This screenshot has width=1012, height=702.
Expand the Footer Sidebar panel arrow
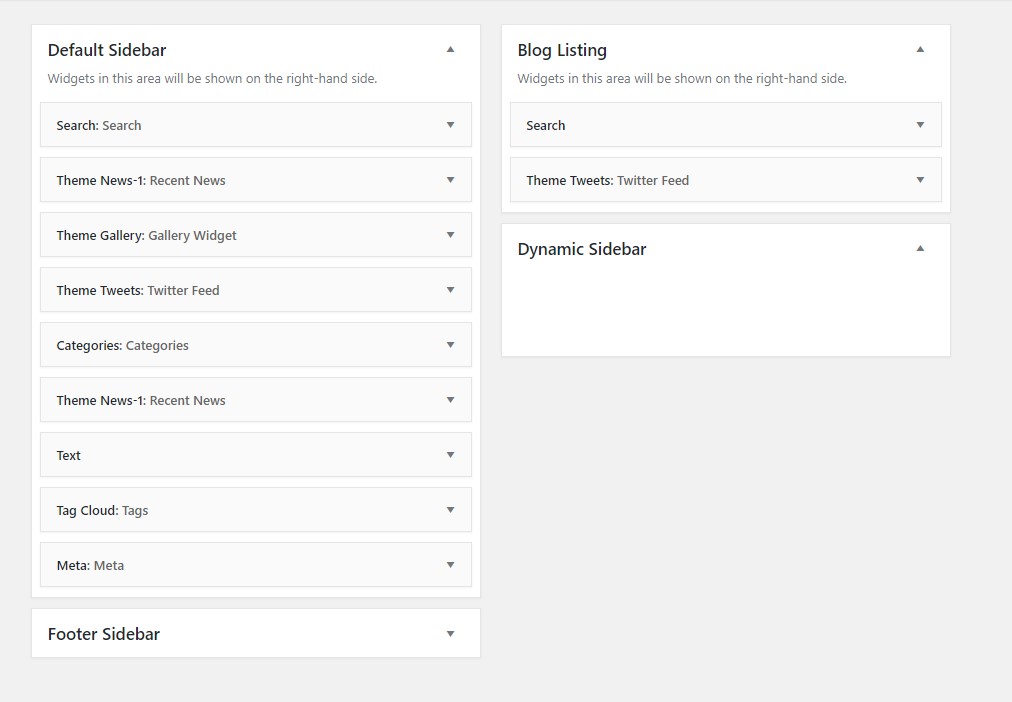click(450, 633)
